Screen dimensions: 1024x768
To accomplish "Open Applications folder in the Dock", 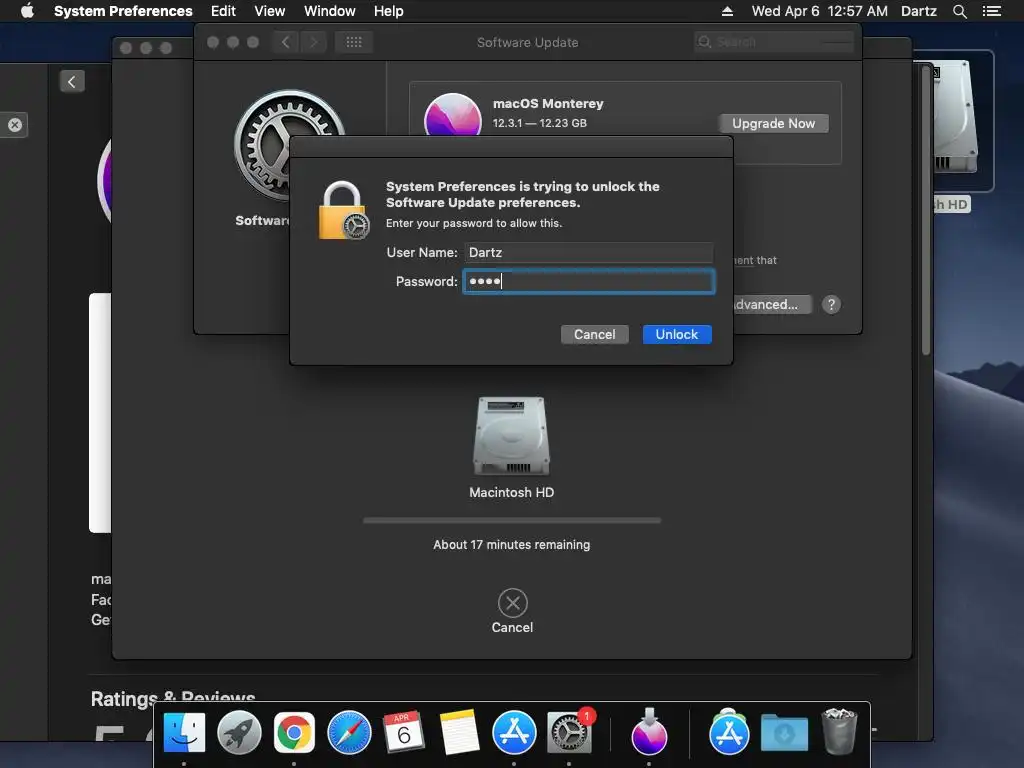I will [729, 733].
